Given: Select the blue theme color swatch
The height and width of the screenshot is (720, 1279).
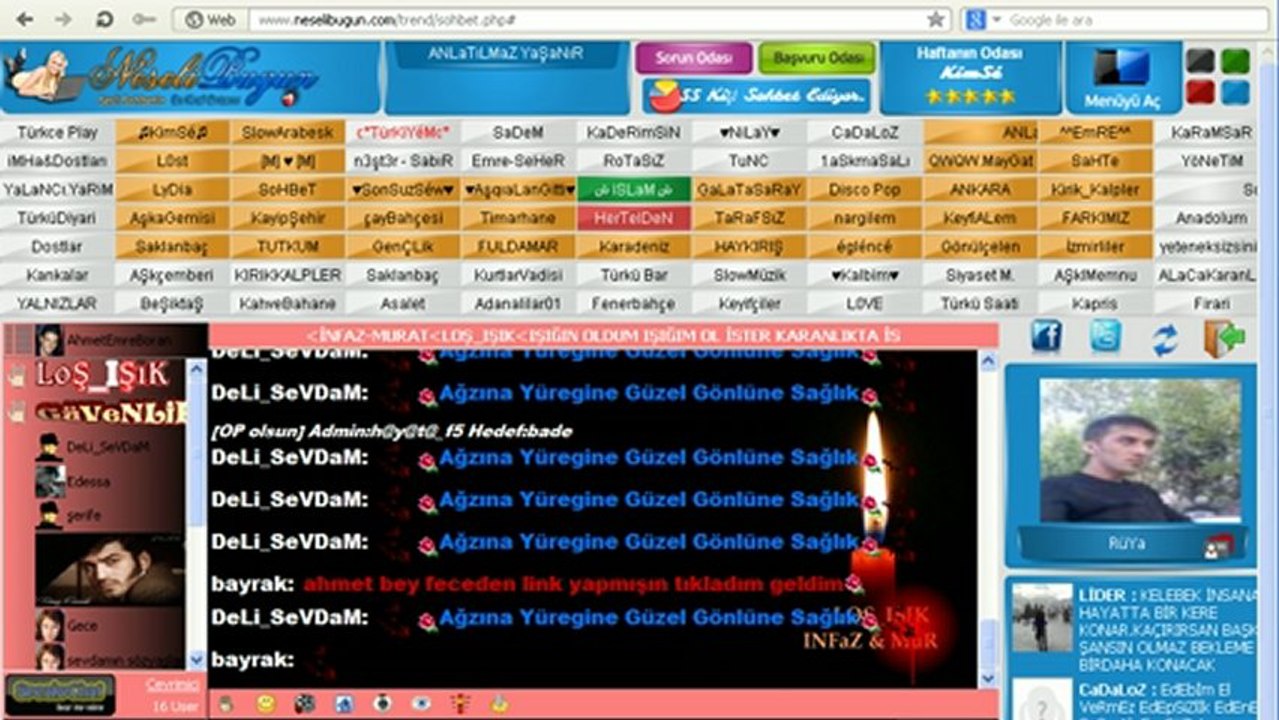Looking at the screenshot, I should pos(1235,93).
